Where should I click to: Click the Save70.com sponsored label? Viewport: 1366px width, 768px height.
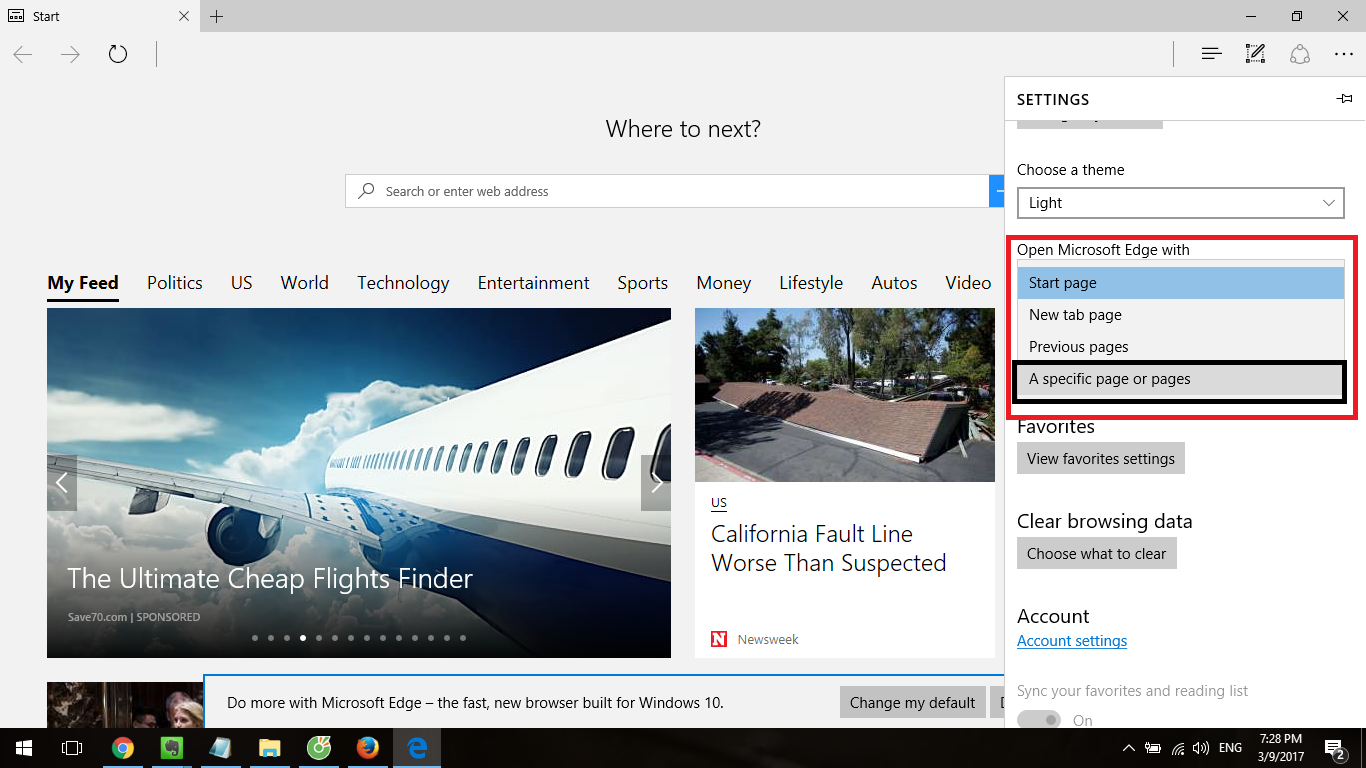coord(134,617)
